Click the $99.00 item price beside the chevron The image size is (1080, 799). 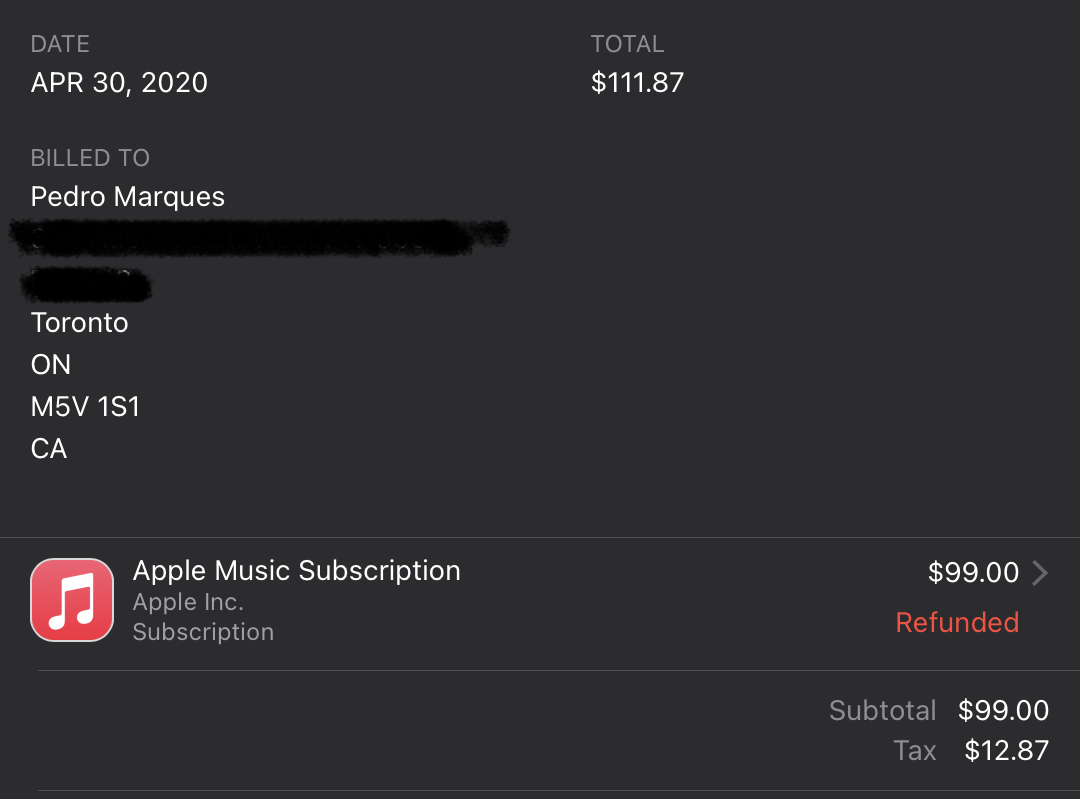[973, 572]
